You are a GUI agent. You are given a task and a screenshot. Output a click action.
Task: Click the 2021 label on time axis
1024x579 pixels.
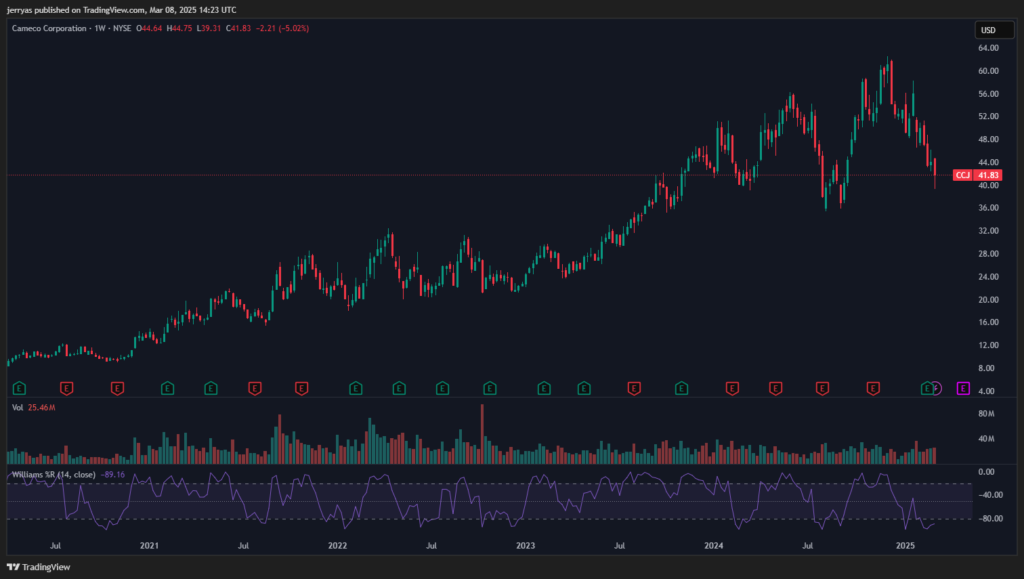point(149,545)
